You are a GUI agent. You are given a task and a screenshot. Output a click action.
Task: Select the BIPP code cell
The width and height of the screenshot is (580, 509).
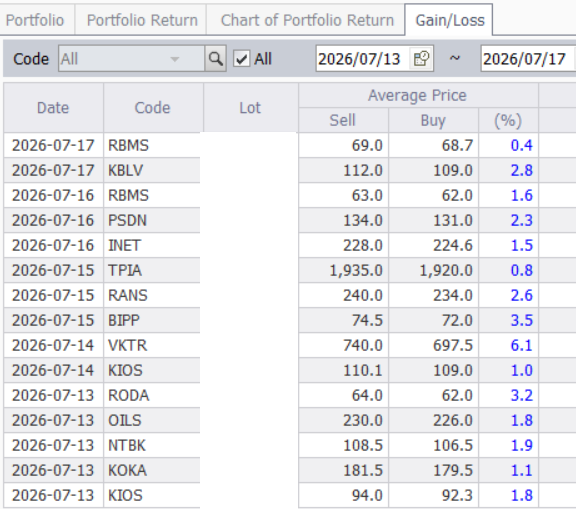coord(152,320)
